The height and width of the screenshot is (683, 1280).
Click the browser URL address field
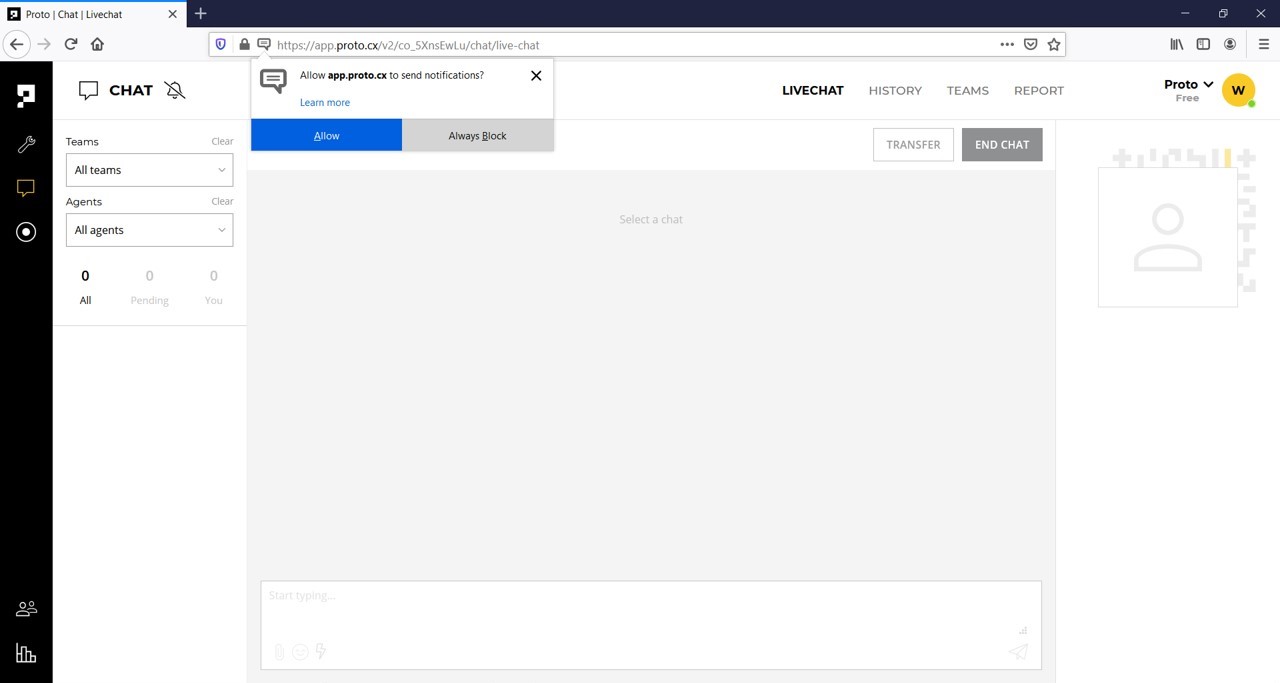coord(635,44)
